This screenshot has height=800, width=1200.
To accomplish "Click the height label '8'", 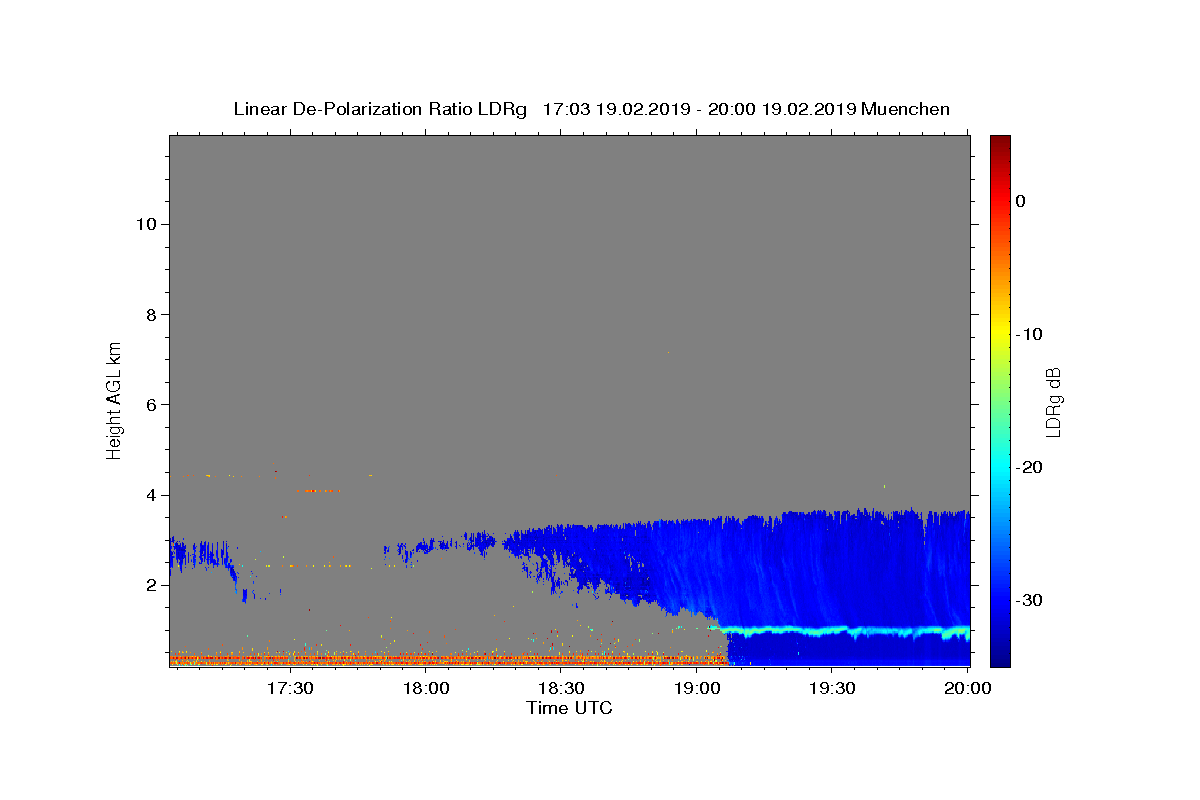I will pyautogui.click(x=150, y=314).
